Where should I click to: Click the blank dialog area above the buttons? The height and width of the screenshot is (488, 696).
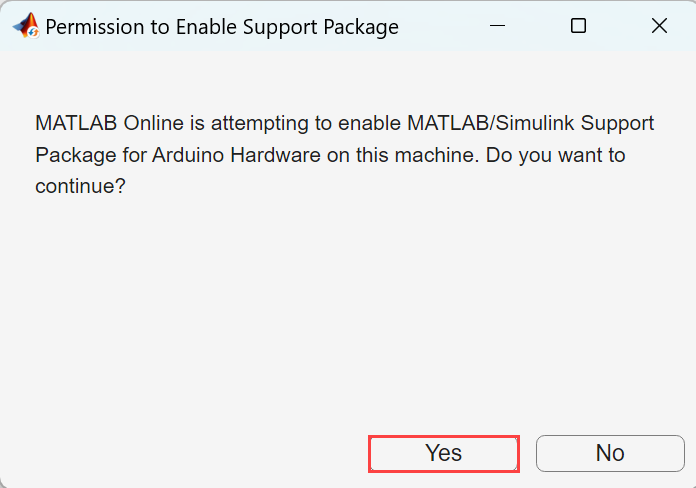[347, 320]
